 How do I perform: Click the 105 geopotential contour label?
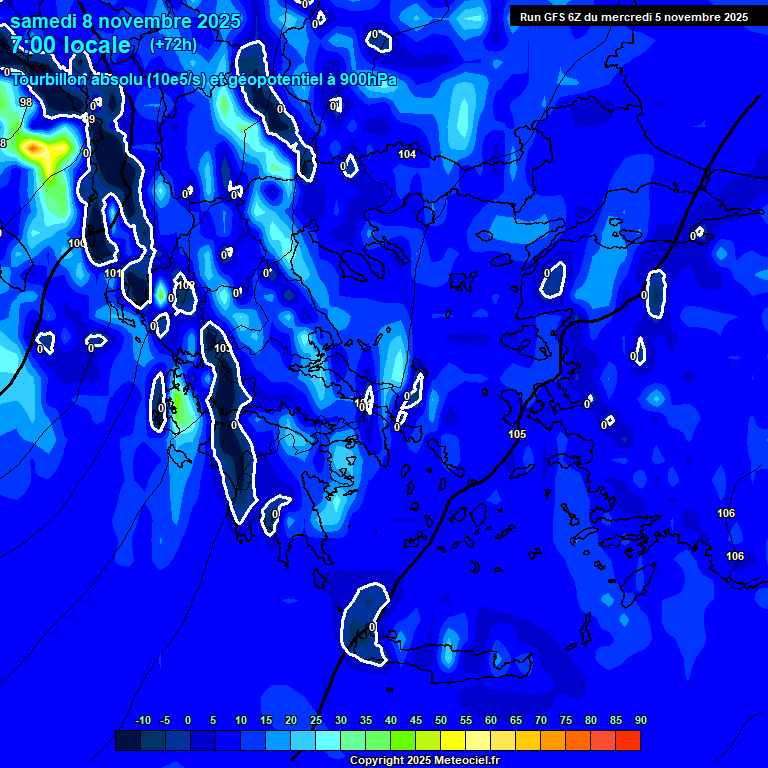tap(517, 434)
